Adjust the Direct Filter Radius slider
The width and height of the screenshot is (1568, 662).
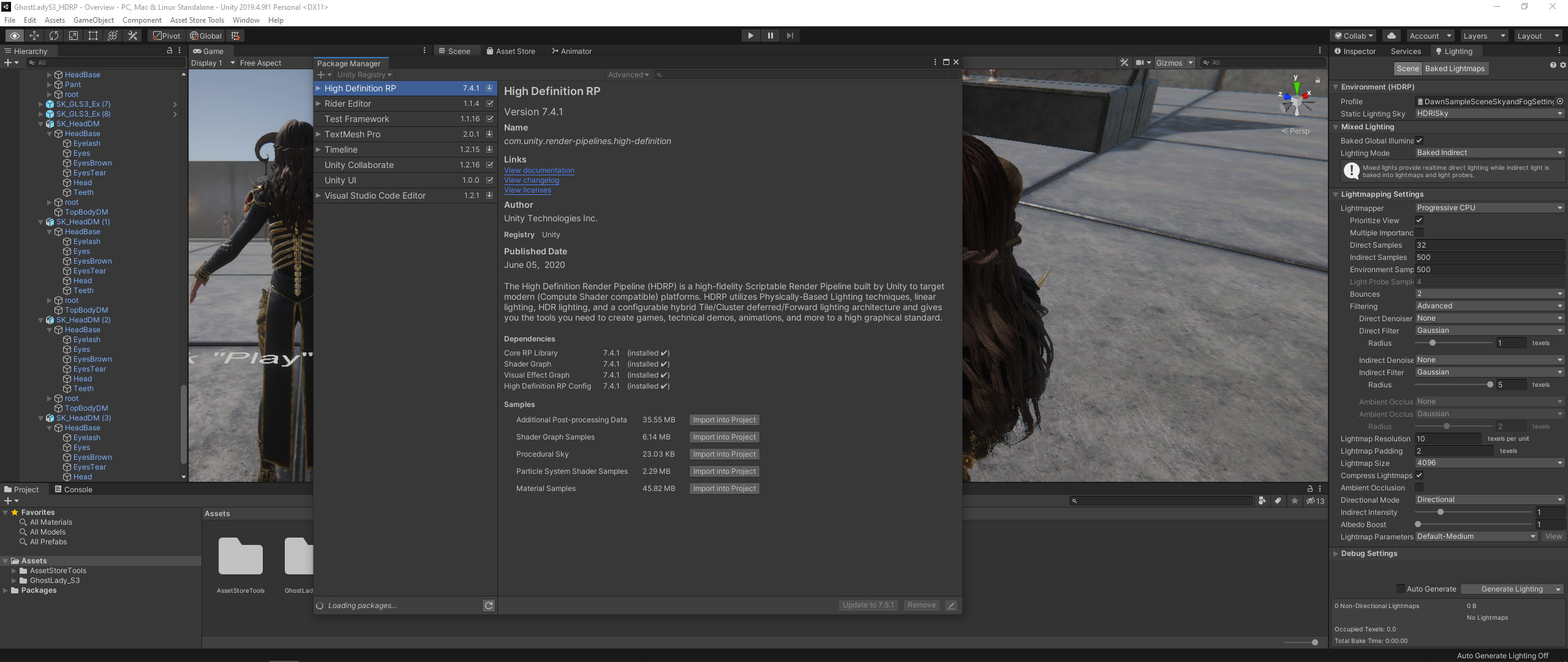click(x=1453, y=343)
